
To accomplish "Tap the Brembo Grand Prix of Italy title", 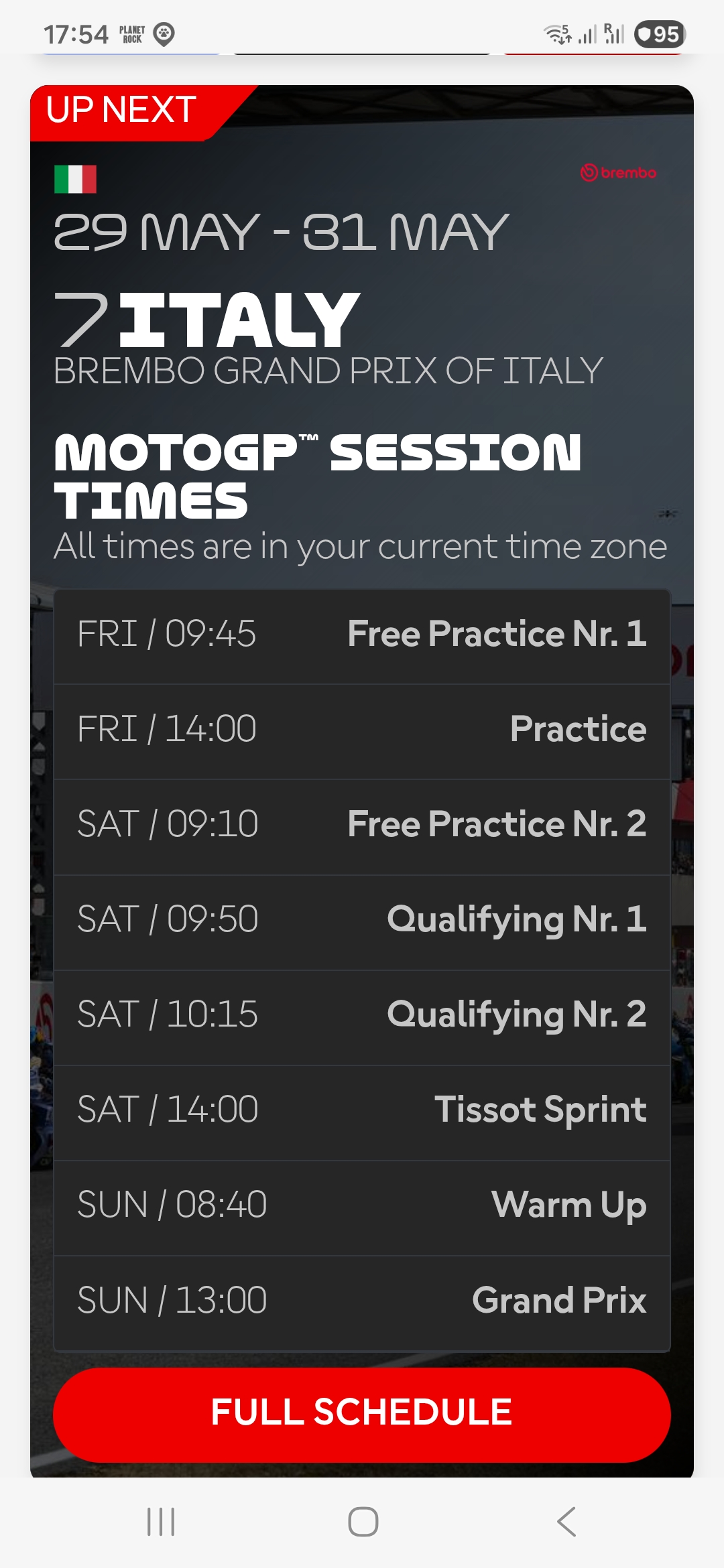I will (x=328, y=371).
